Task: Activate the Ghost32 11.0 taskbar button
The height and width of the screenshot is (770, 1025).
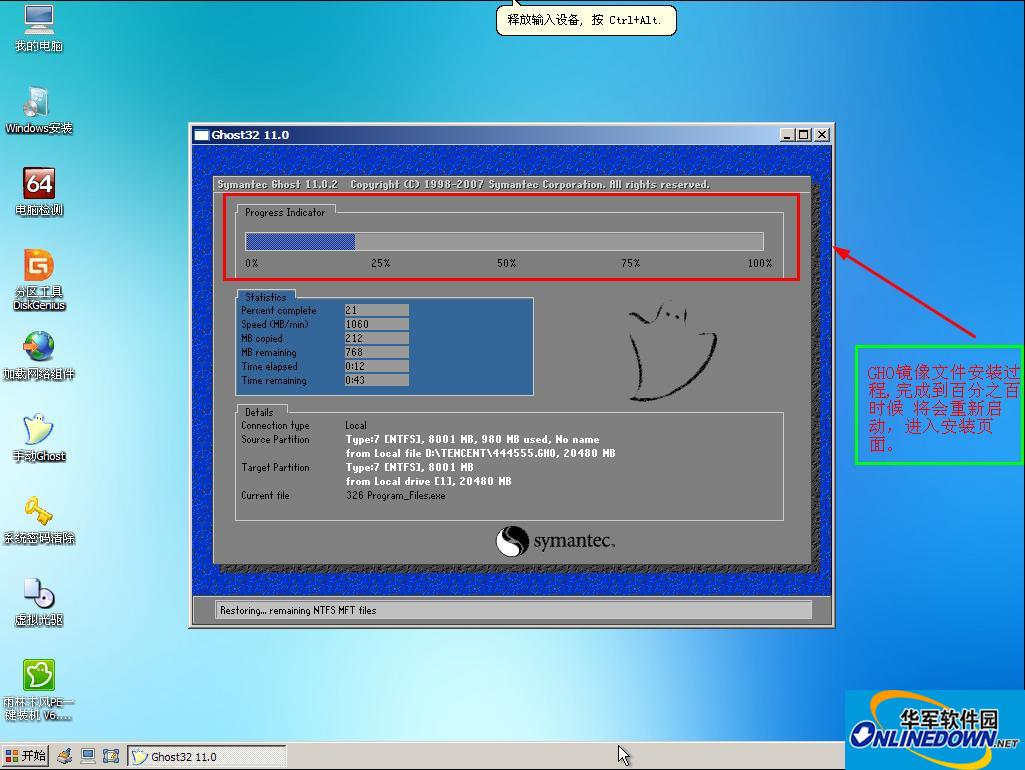Action: (x=207, y=756)
